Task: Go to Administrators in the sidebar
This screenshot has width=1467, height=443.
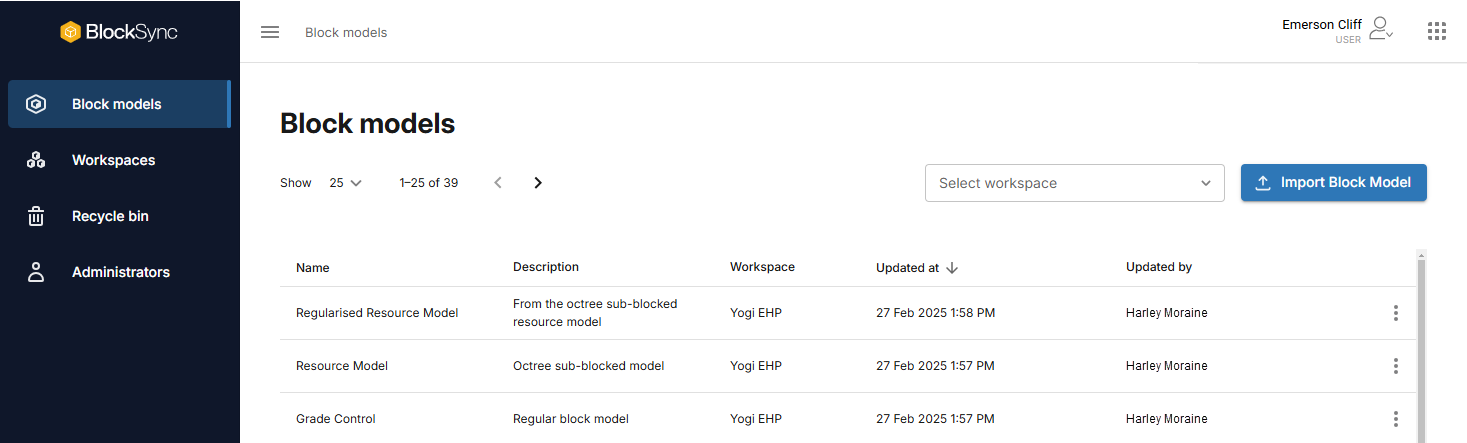Action: (x=120, y=272)
